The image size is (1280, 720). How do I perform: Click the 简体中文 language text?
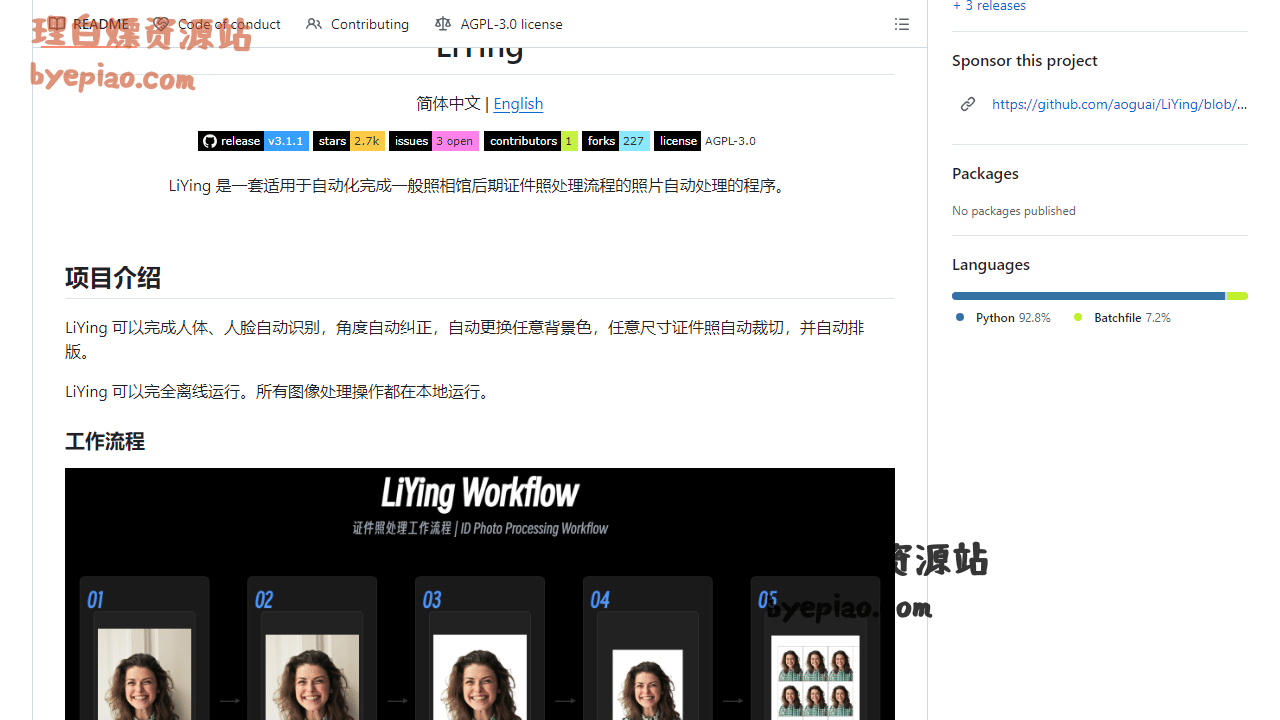click(448, 103)
